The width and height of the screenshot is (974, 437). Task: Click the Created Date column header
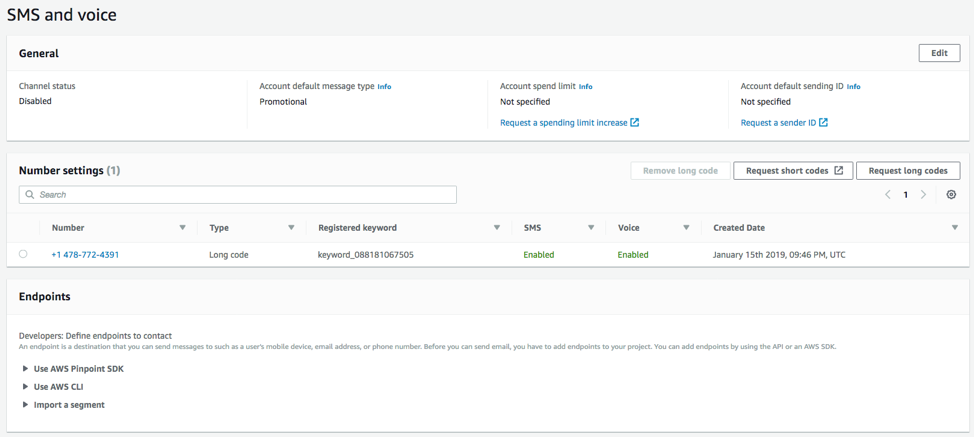(x=739, y=228)
